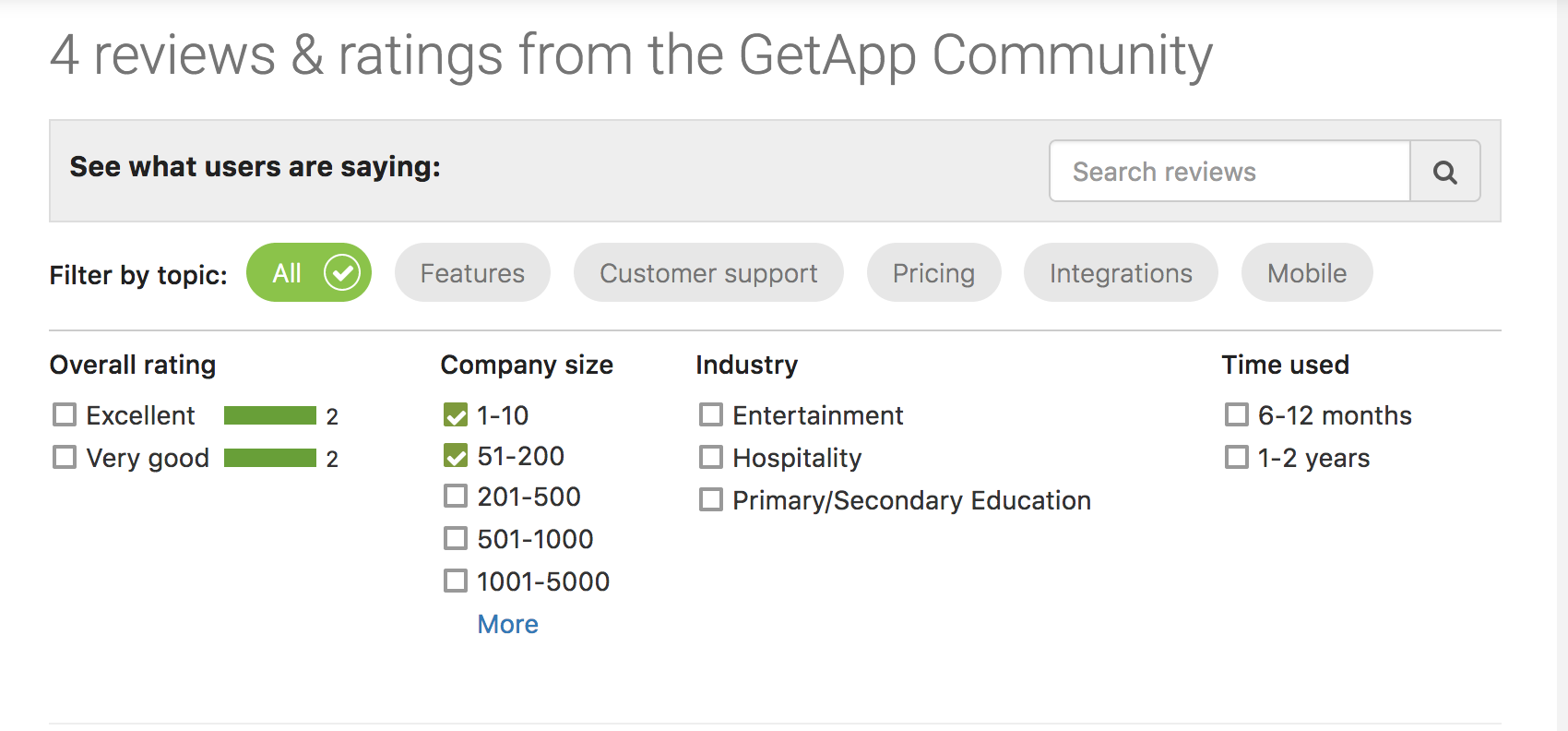Enable the 201-500 company size filter
Image resolution: width=1568 pixels, height=731 pixels.
tap(456, 496)
